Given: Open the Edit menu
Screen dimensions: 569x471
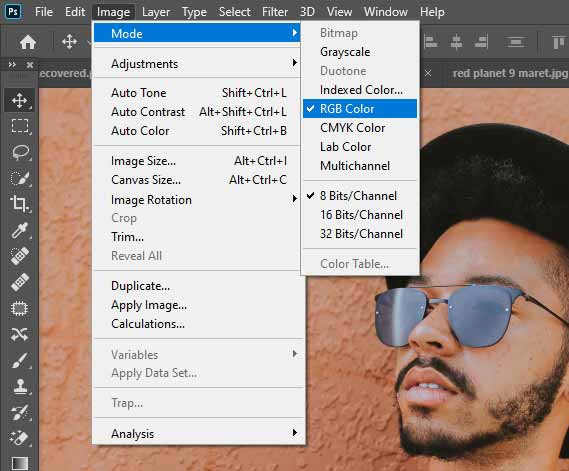Looking at the screenshot, I should 75,12.
